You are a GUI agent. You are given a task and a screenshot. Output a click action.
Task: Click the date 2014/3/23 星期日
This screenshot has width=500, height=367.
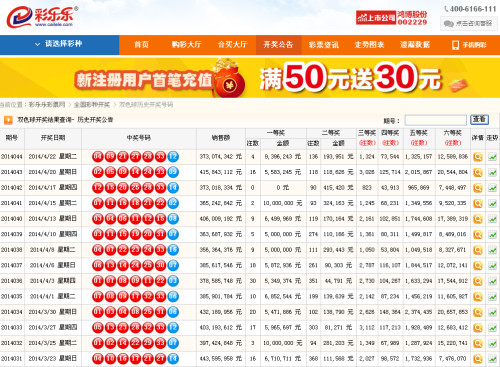pos(53,359)
